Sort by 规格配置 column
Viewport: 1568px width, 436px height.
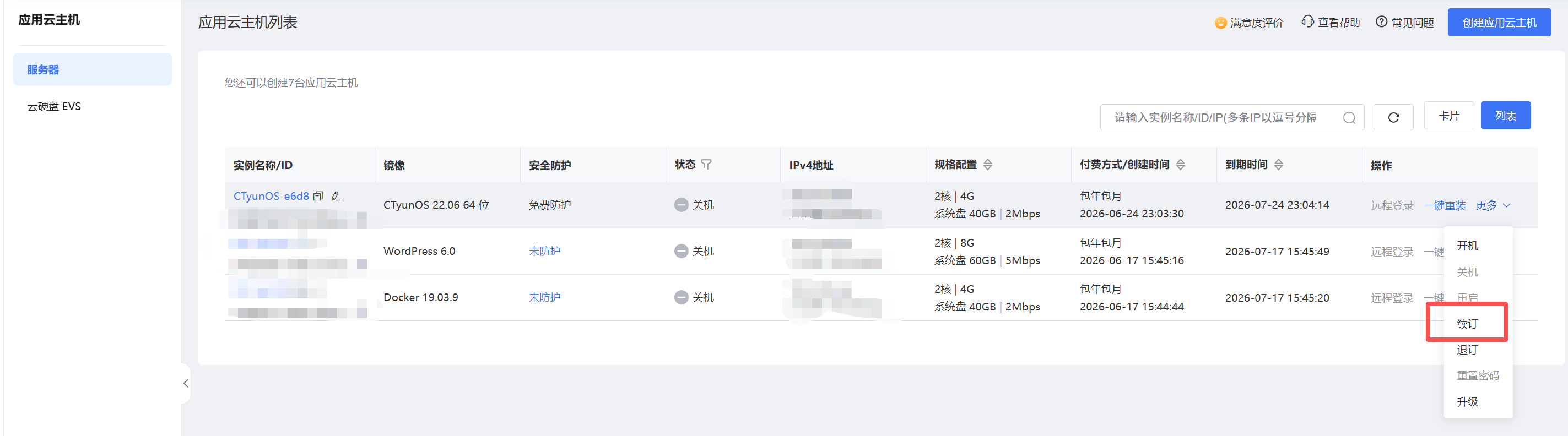tap(987, 164)
